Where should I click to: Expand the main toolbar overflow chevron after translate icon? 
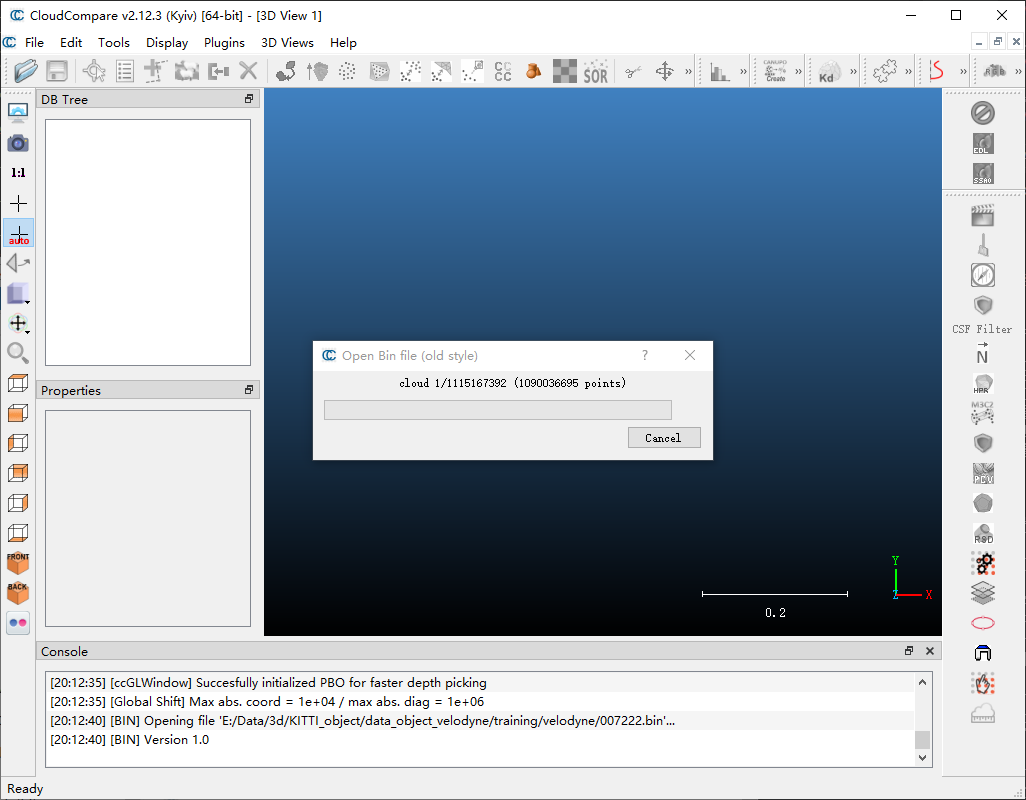point(688,71)
